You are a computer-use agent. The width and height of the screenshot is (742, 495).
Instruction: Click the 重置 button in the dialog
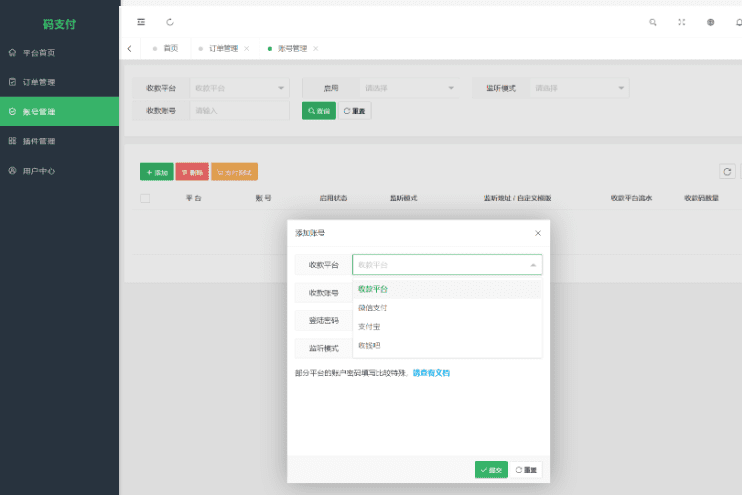click(x=526, y=470)
